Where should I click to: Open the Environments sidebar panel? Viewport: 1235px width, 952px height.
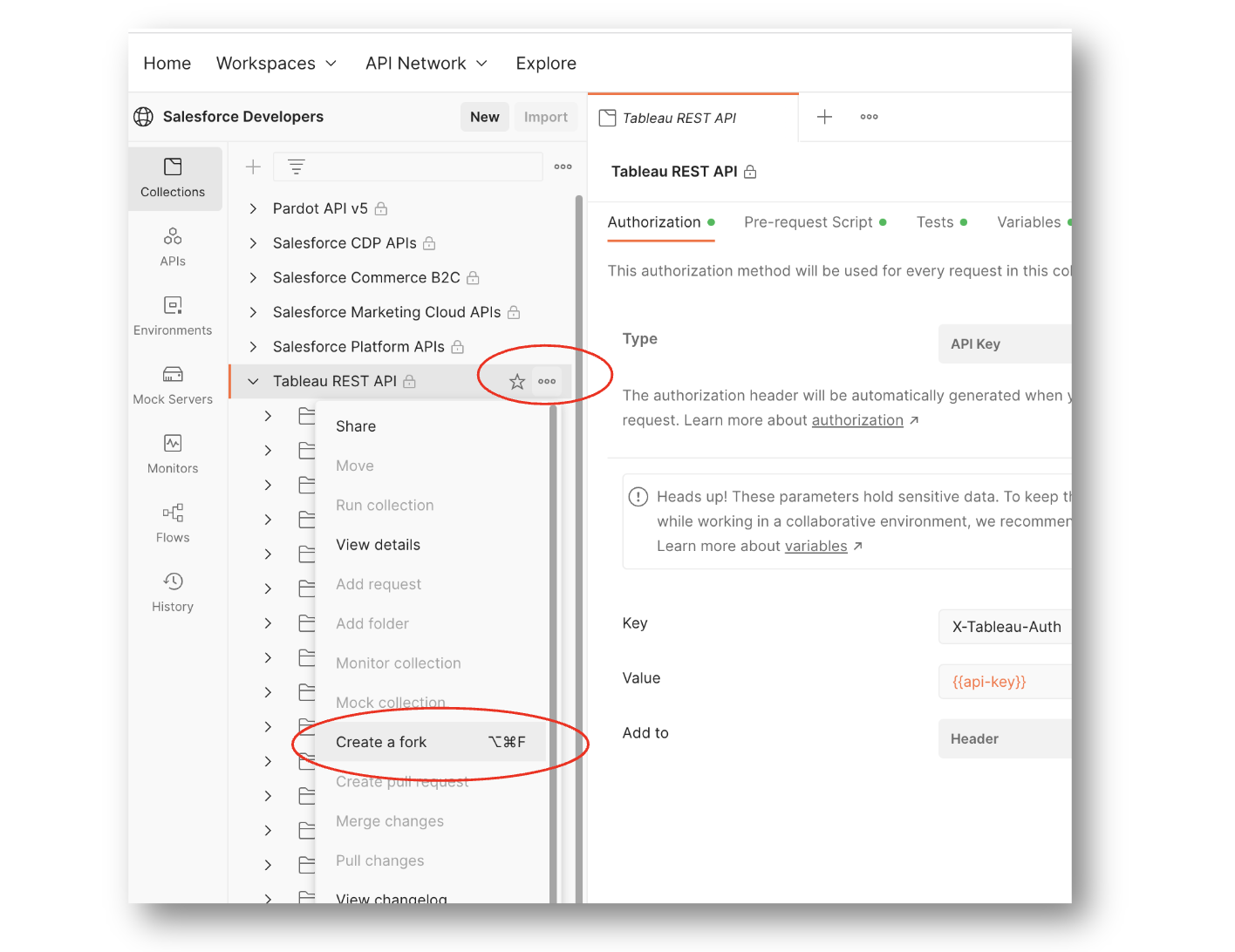click(x=173, y=316)
